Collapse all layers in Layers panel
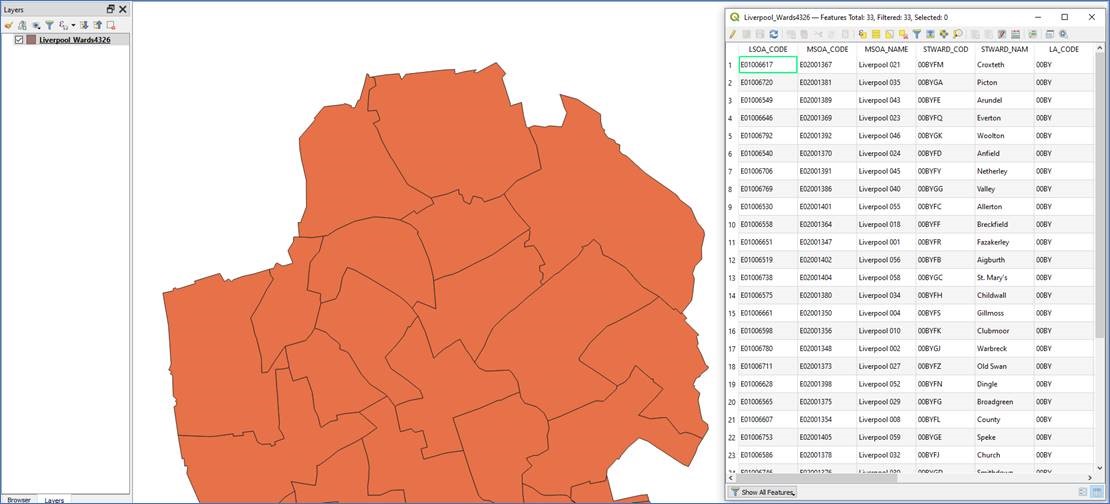 coord(98,25)
